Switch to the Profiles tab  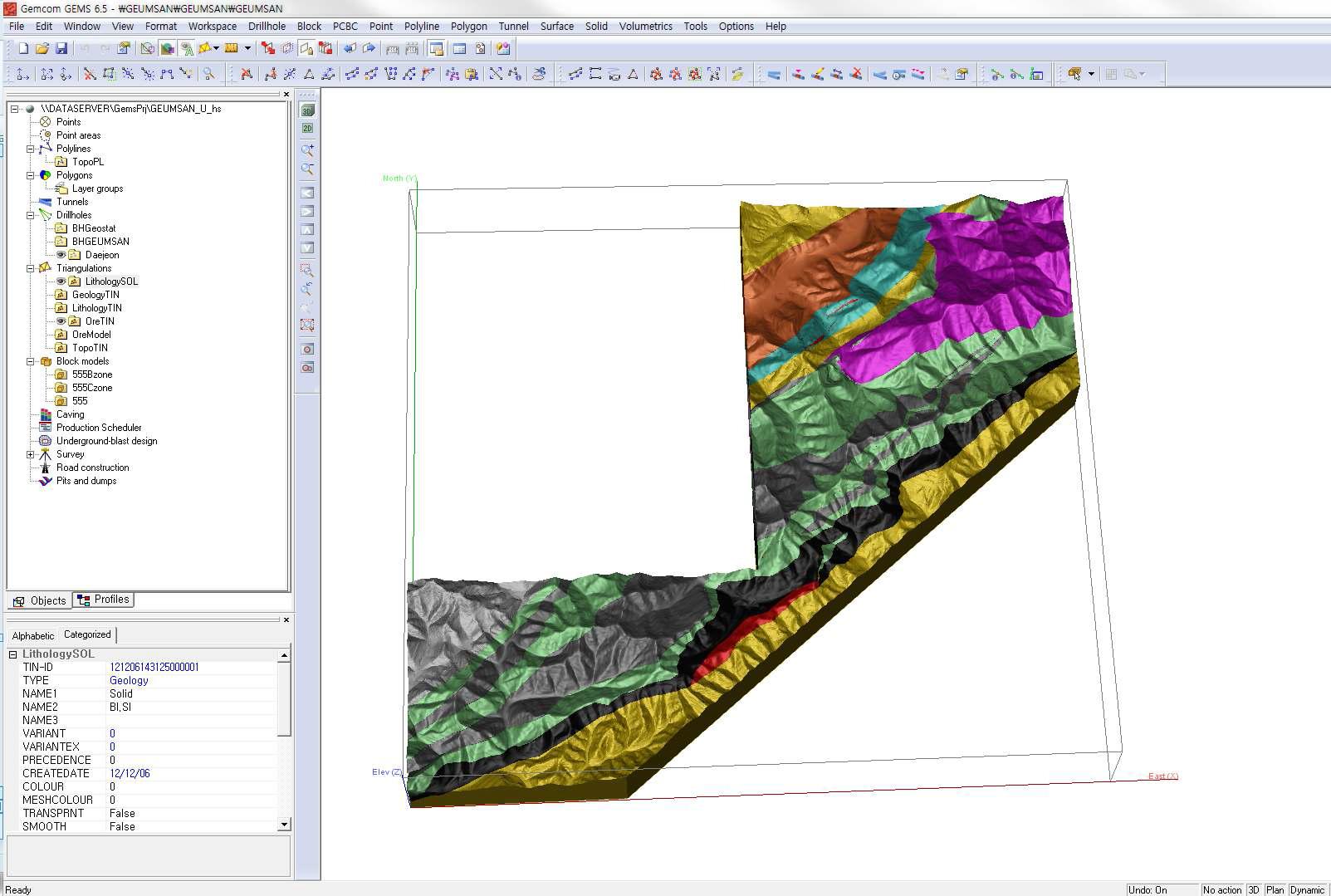(104, 600)
